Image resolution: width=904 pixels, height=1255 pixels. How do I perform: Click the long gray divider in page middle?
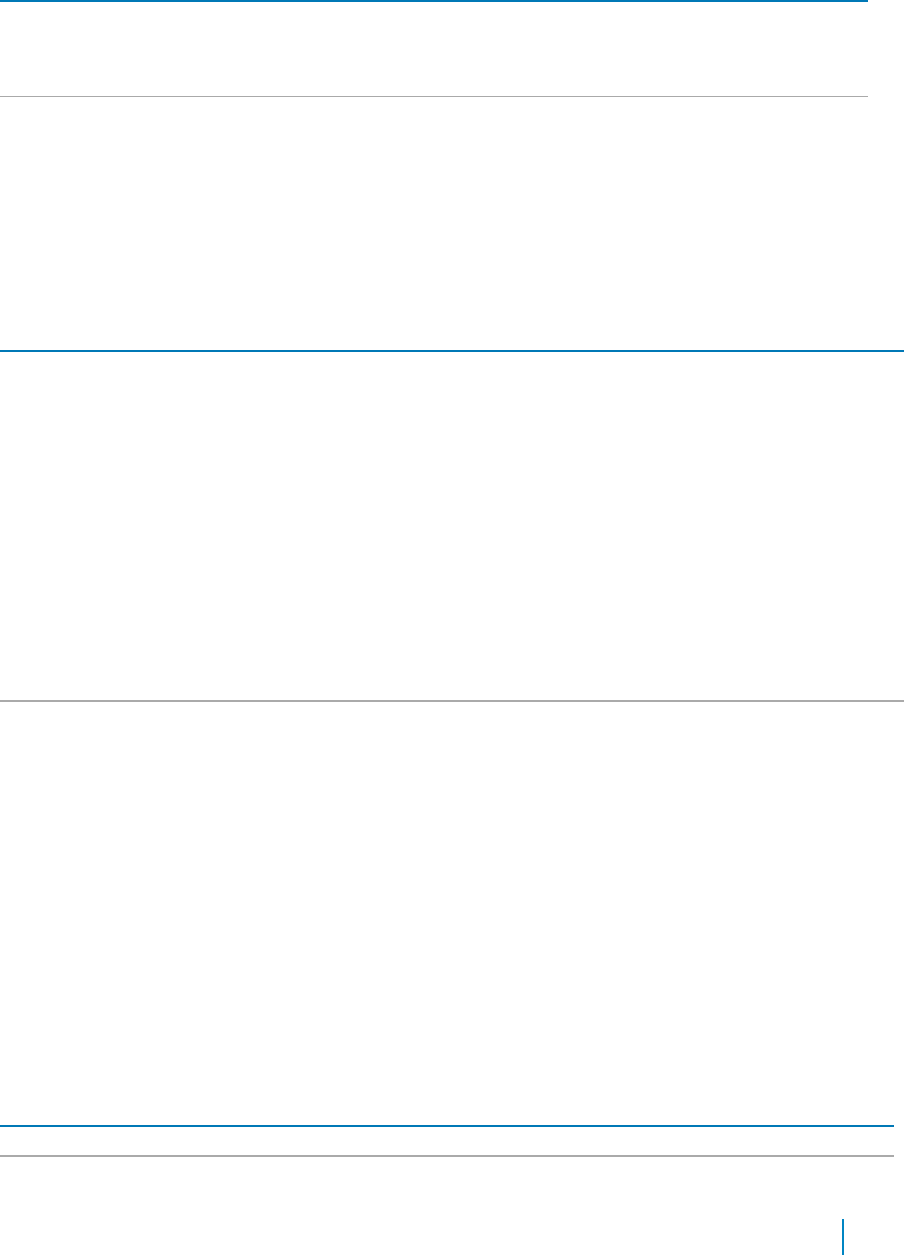[452, 701]
